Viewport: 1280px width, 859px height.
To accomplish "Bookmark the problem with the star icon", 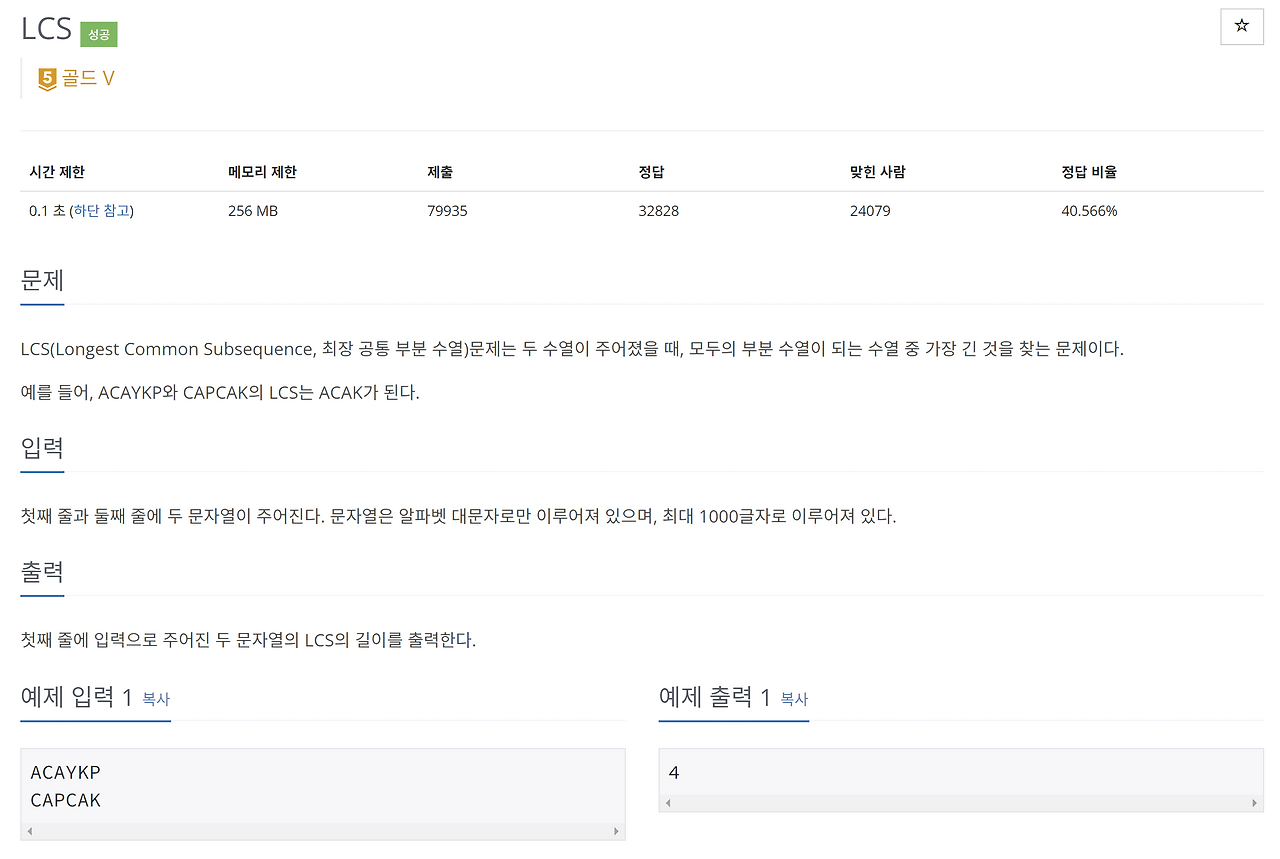I will click(1242, 27).
